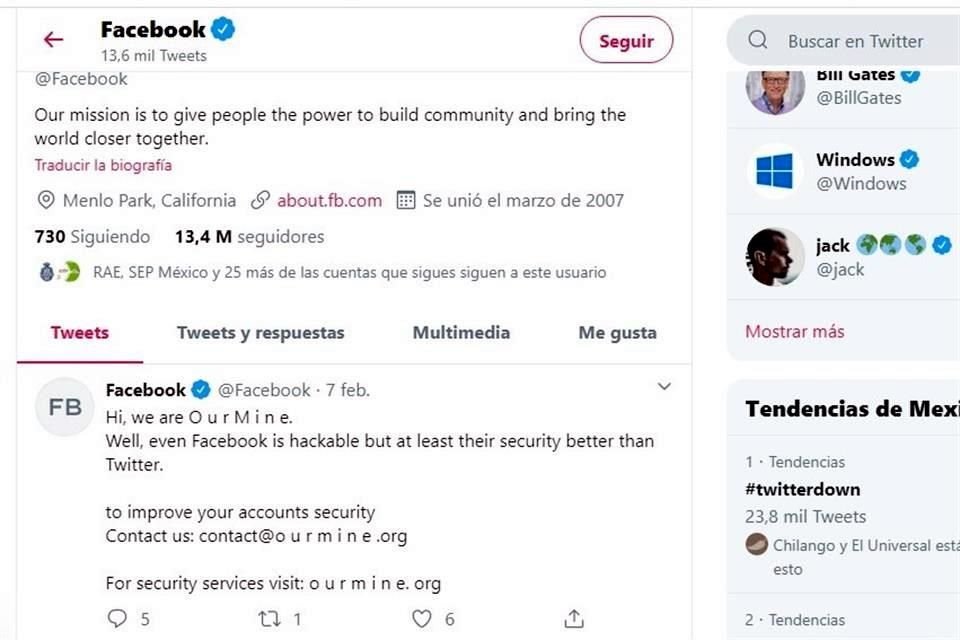
Task: Click the location pin for Menlo Park
Action: [46, 200]
